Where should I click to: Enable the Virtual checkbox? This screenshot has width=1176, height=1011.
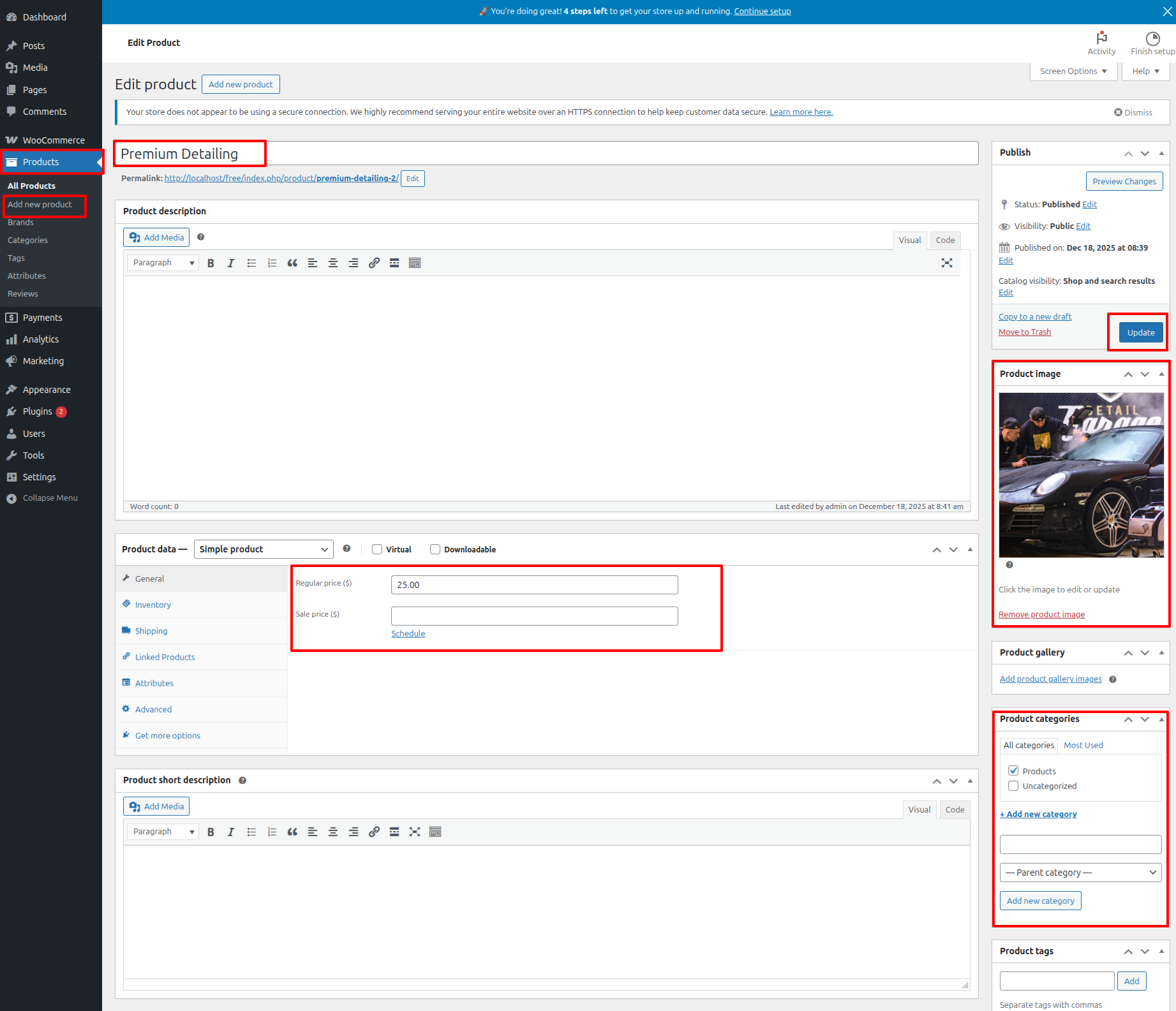coord(377,549)
